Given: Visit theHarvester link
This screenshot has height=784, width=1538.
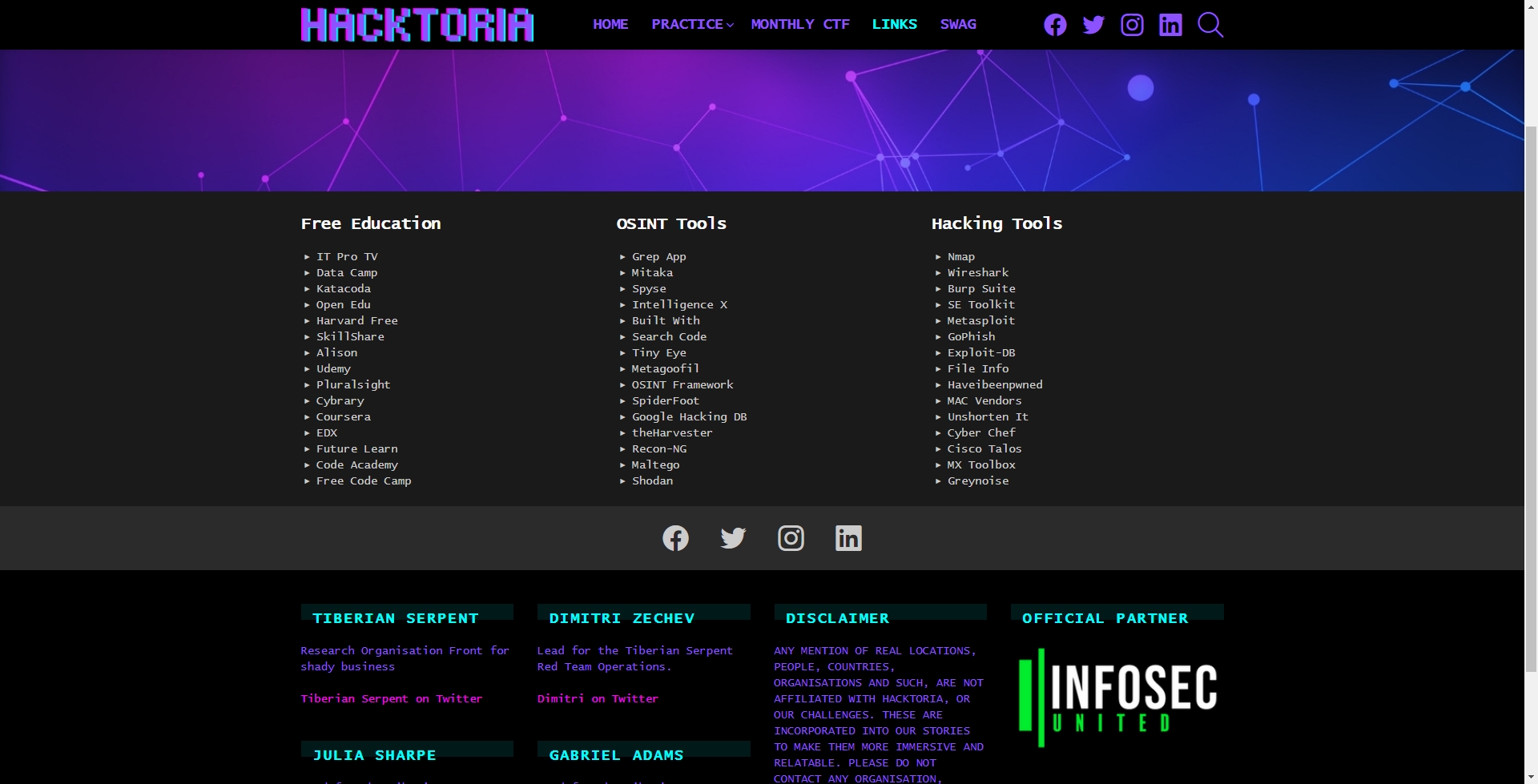Looking at the screenshot, I should (x=672, y=432).
